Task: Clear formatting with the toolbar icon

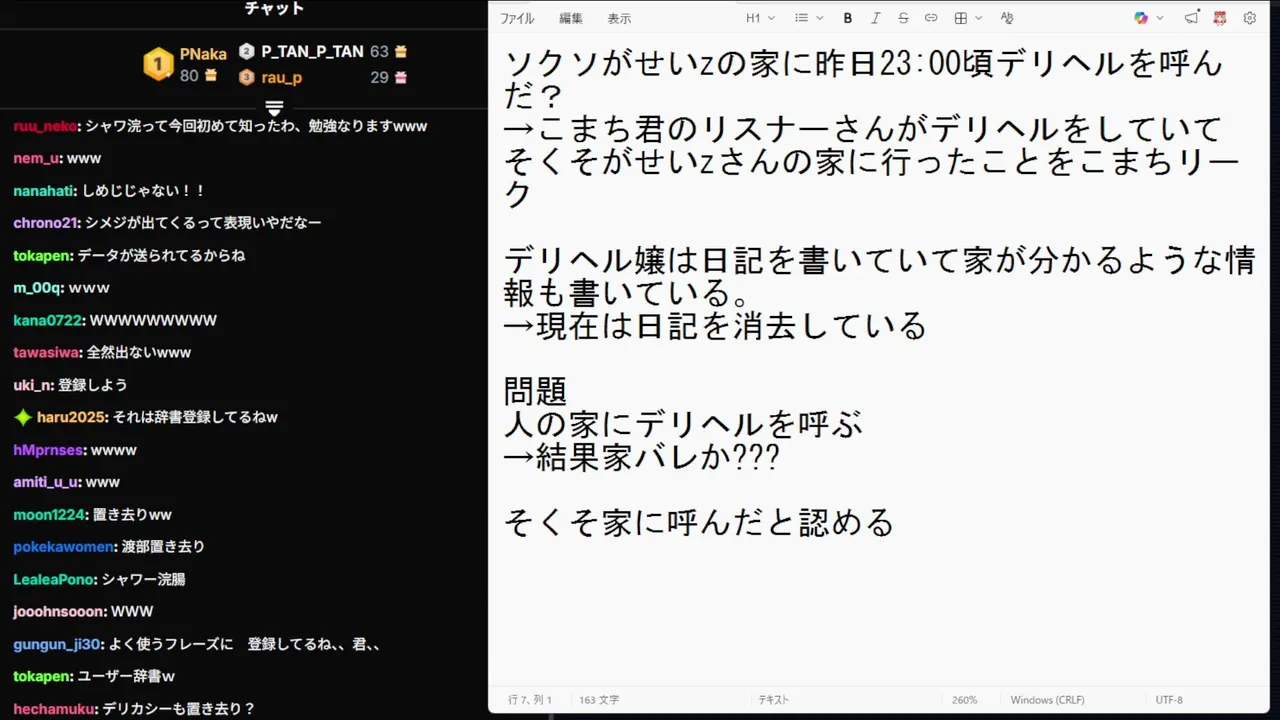Action: point(1007,18)
